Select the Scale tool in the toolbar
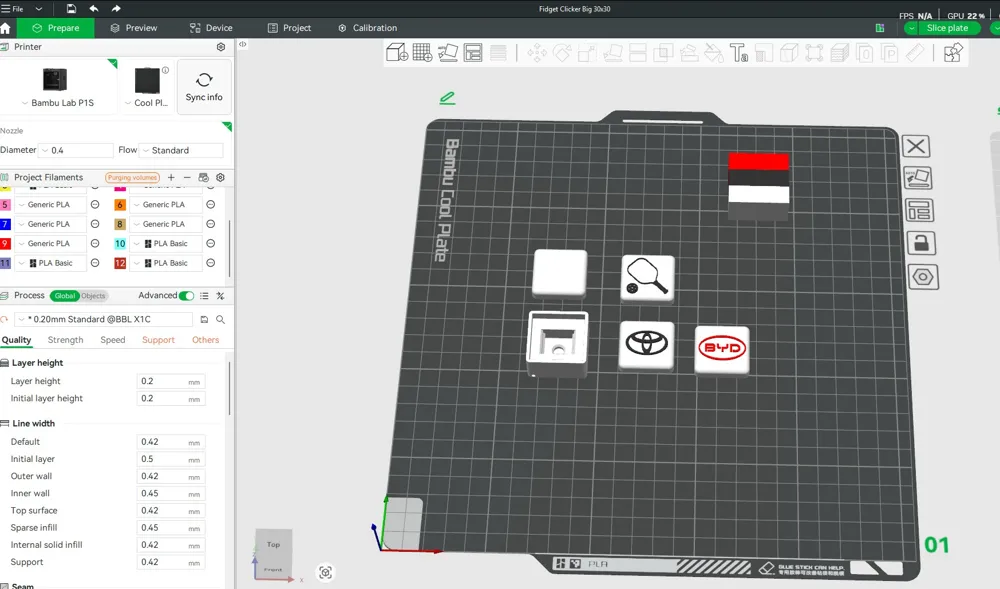Screen dimensions: 1000x589 pos(587,53)
